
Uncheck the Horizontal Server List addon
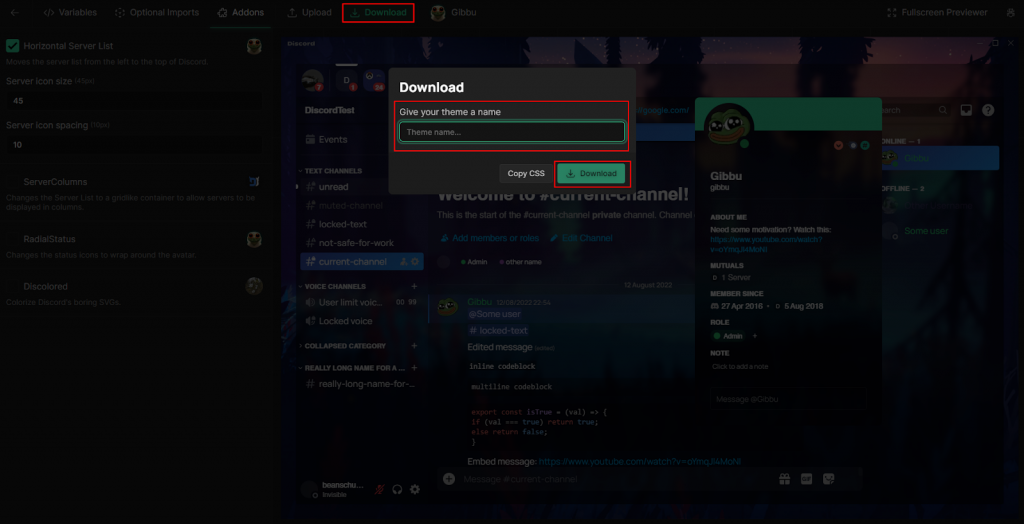point(12,46)
